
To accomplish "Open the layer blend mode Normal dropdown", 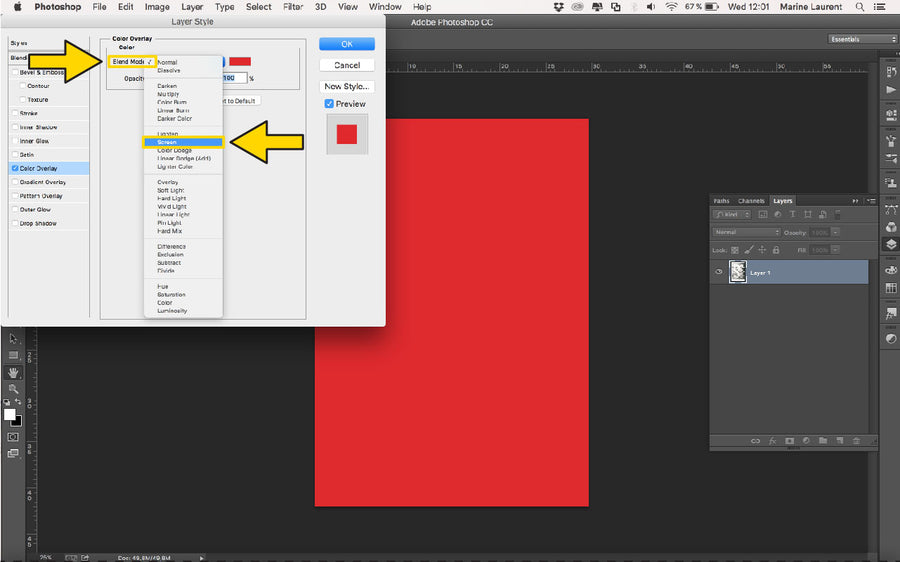I will (746, 232).
